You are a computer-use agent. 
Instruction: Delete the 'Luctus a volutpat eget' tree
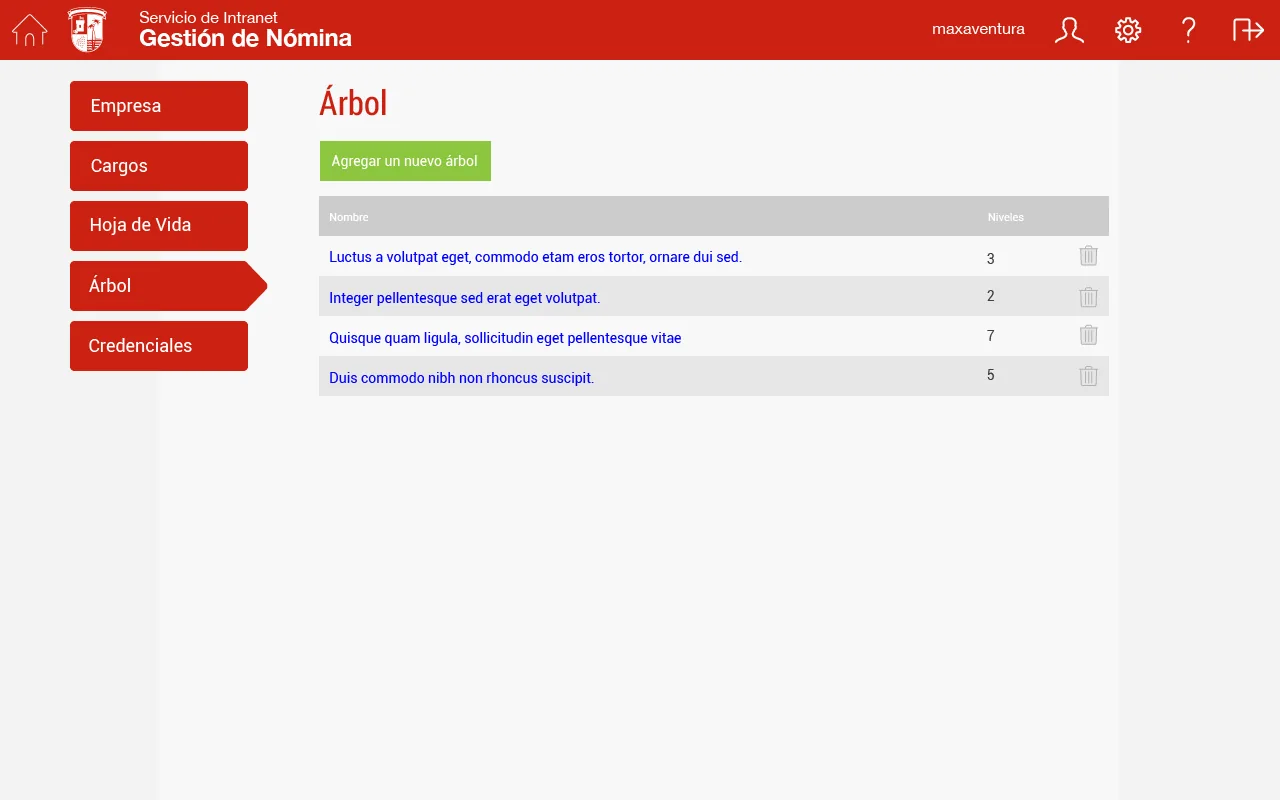tap(1089, 256)
